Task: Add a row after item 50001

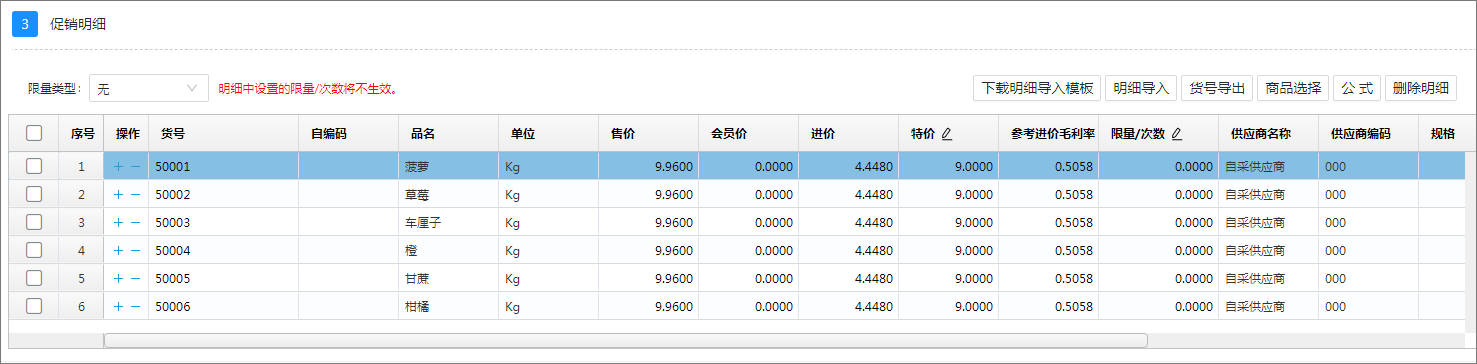Action: pyautogui.click(x=118, y=167)
